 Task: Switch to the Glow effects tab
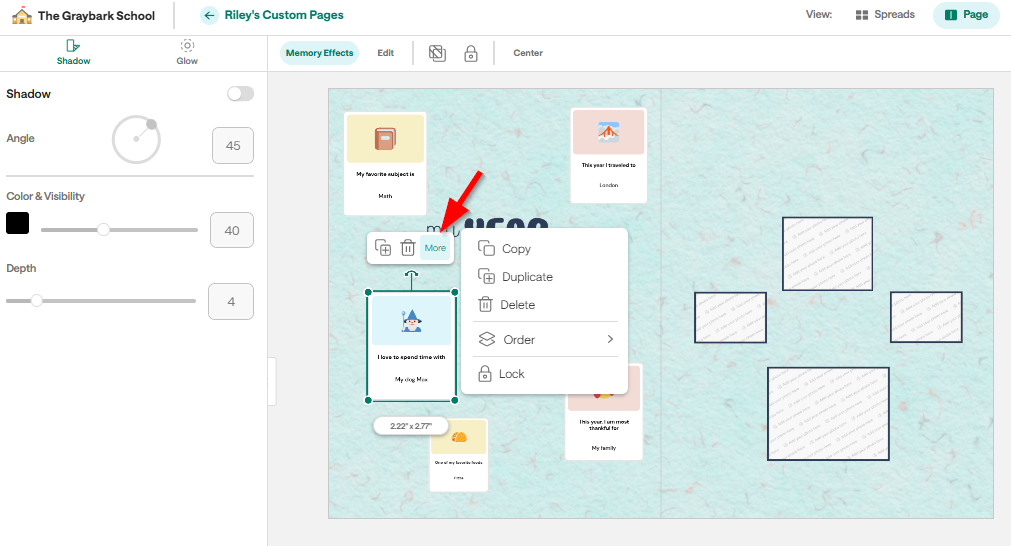click(x=187, y=52)
